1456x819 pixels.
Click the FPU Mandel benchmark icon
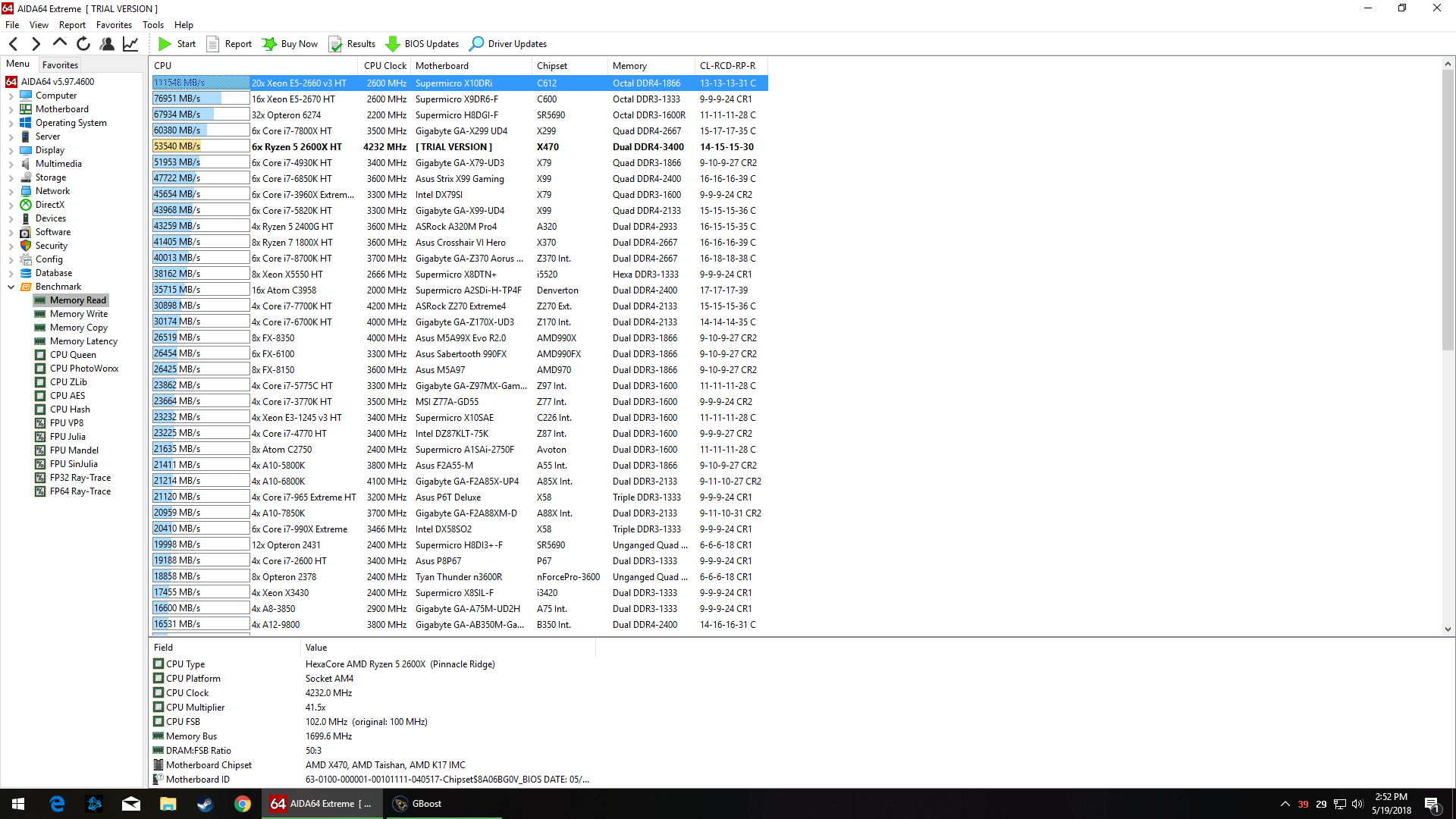click(x=40, y=450)
